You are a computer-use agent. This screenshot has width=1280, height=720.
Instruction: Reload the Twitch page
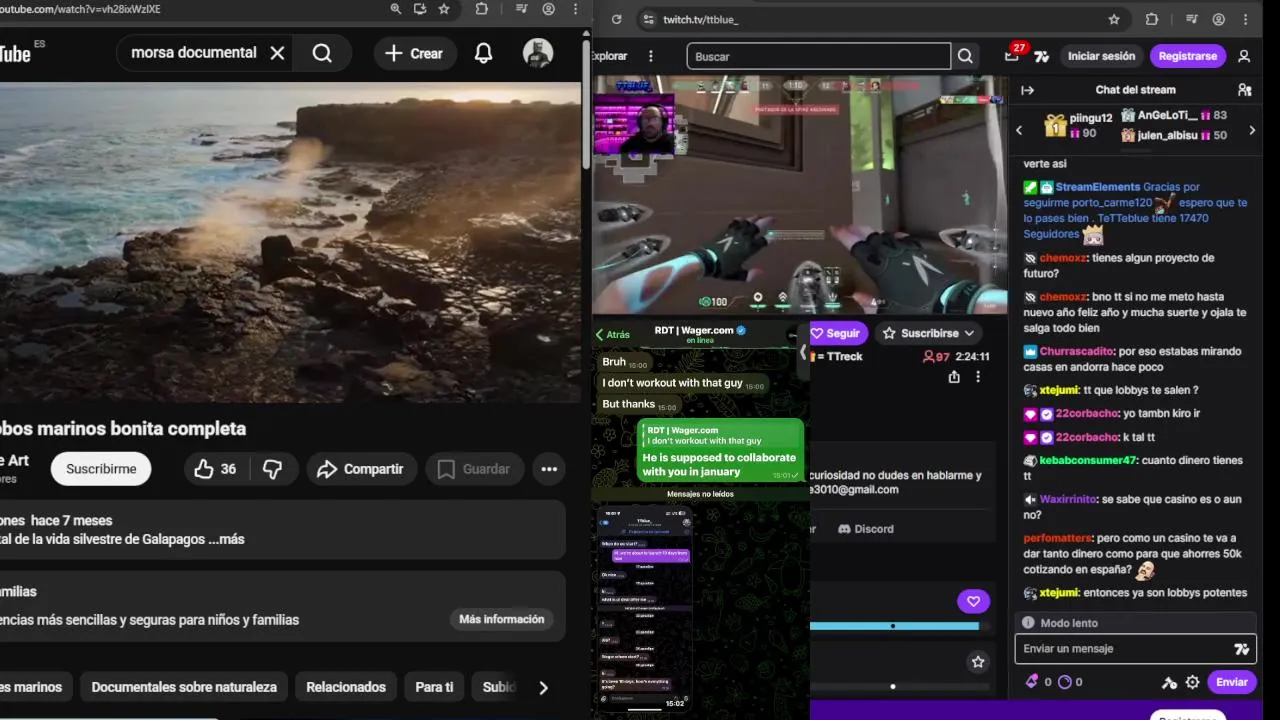coord(616,19)
